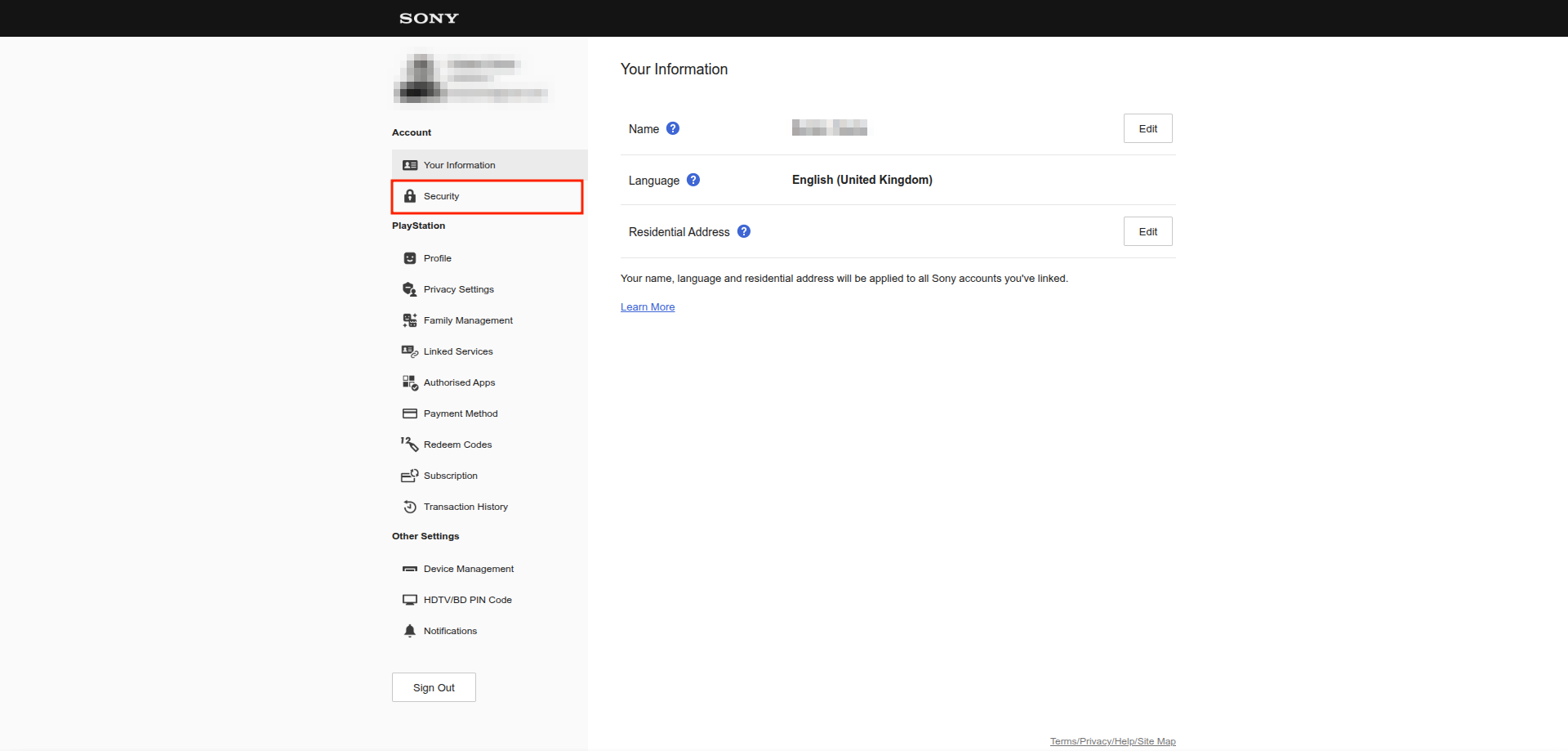Image resolution: width=1568 pixels, height=751 pixels.
Task: Click the note about linked Sony accounts
Action: 844,279
